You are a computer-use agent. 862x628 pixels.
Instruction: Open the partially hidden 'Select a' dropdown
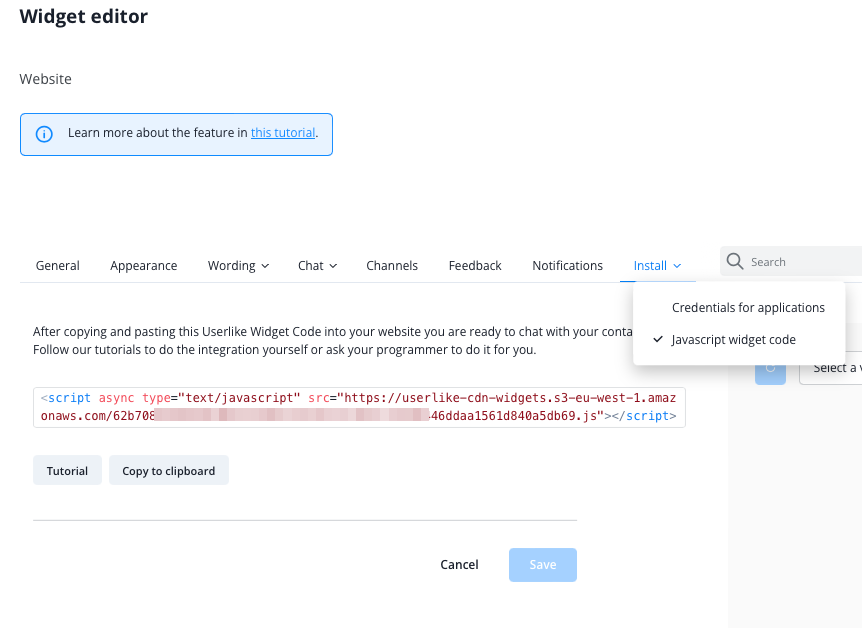(x=835, y=368)
